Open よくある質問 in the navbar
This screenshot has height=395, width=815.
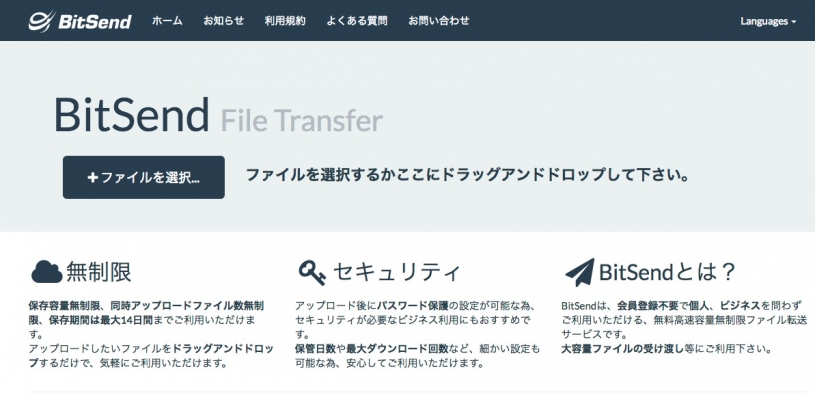[357, 21]
